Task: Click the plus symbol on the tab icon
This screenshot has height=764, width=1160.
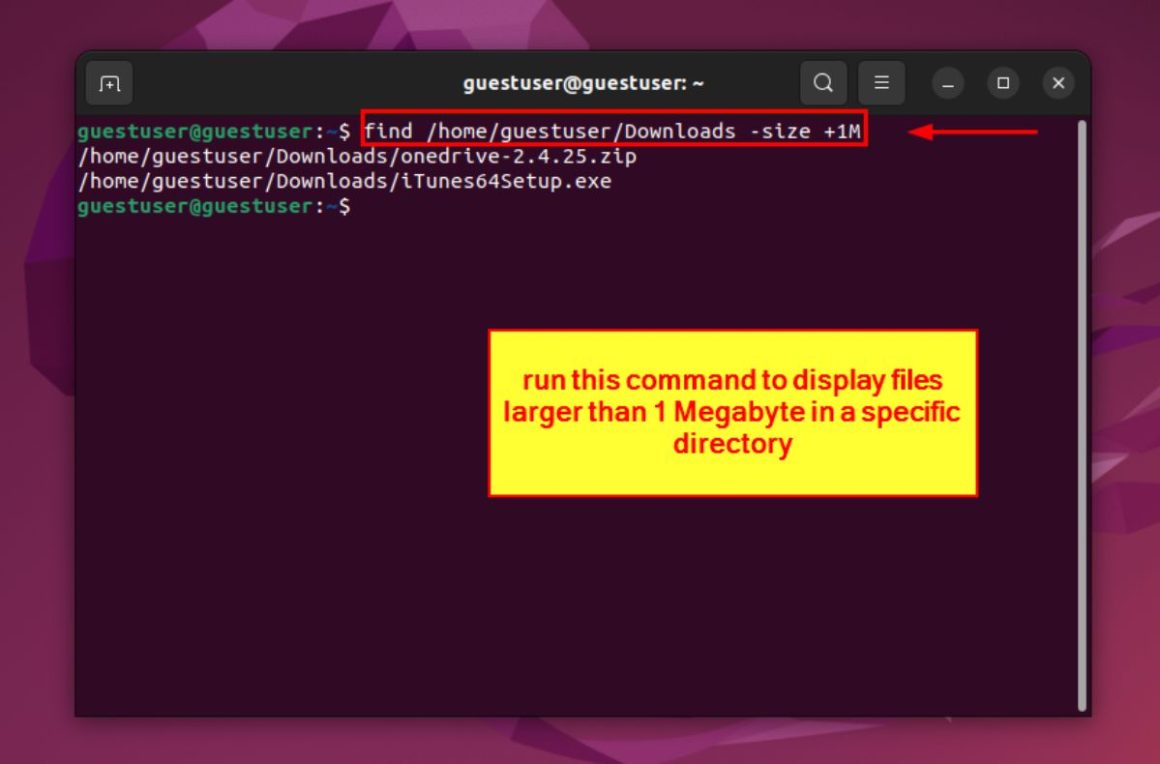Action: tap(109, 83)
